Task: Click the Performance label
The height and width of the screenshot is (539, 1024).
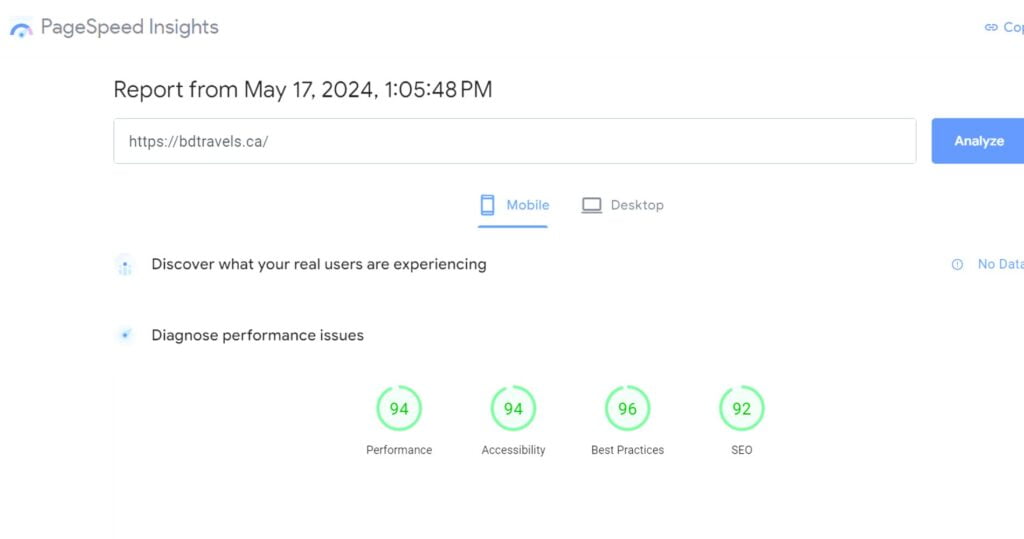Action: coord(399,450)
